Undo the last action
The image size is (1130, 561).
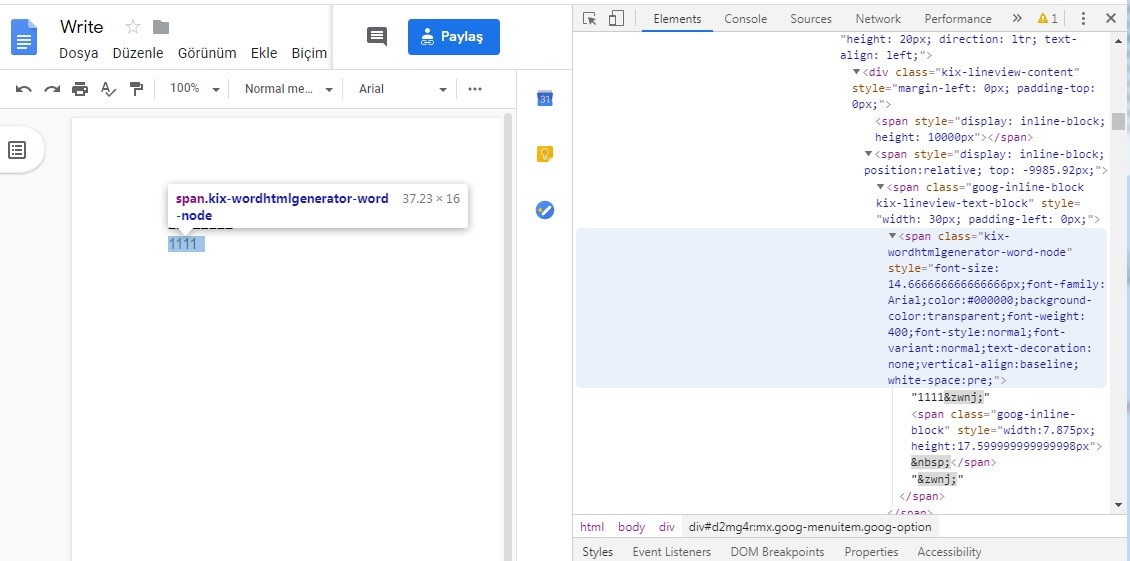click(x=24, y=89)
